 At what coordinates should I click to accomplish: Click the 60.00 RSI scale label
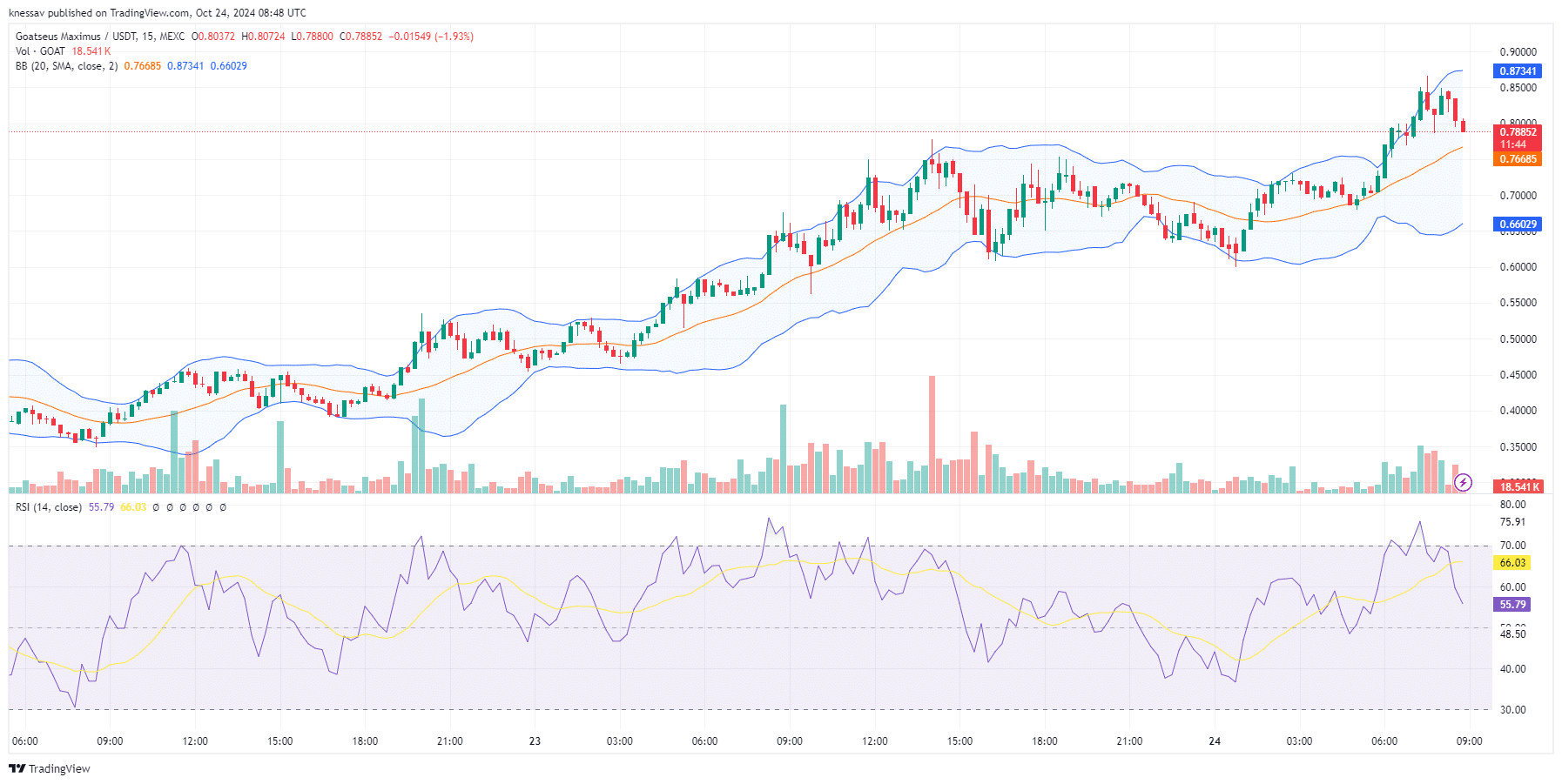[x=1512, y=587]
